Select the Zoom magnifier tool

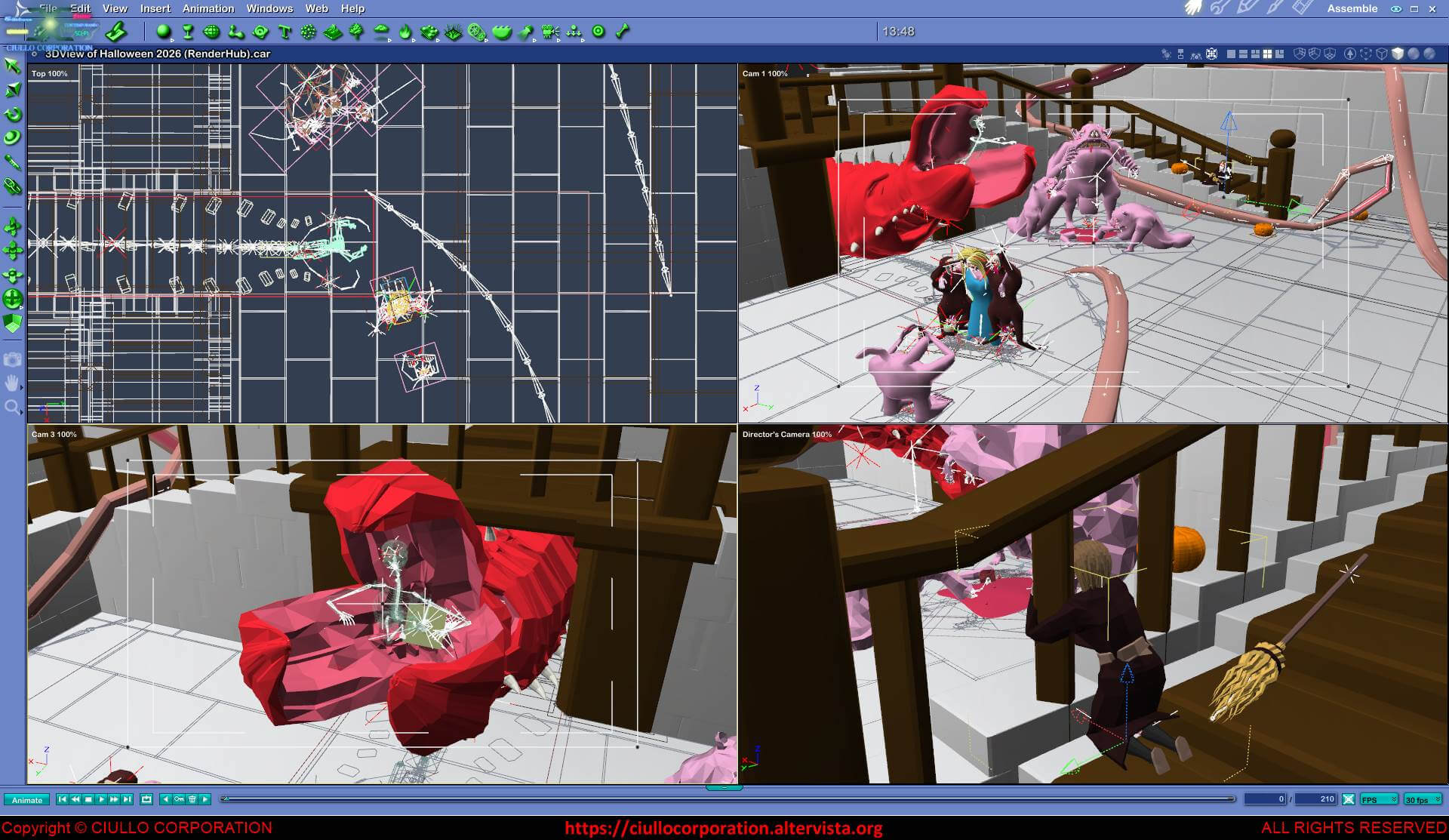pyautogui.click(x=13, y=408)
